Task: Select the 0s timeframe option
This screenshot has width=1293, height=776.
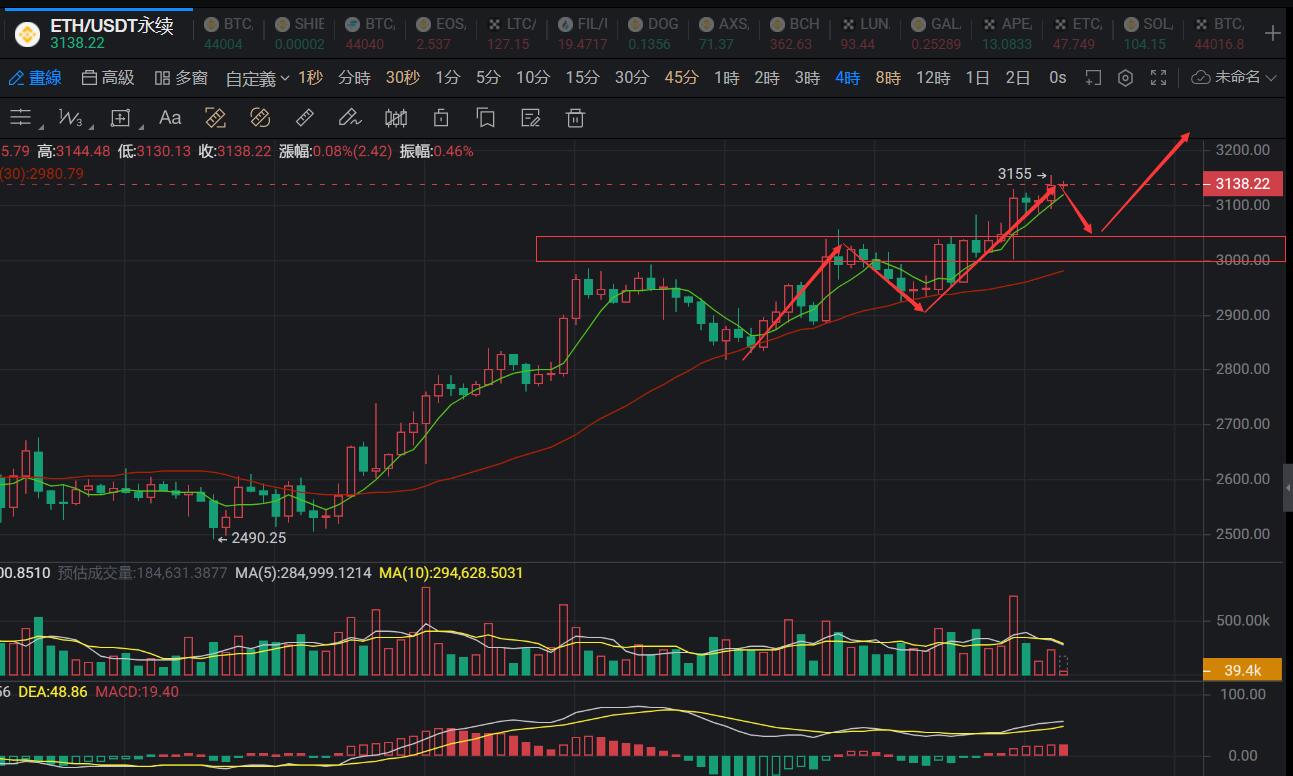Action: (x=1058, y=78)
